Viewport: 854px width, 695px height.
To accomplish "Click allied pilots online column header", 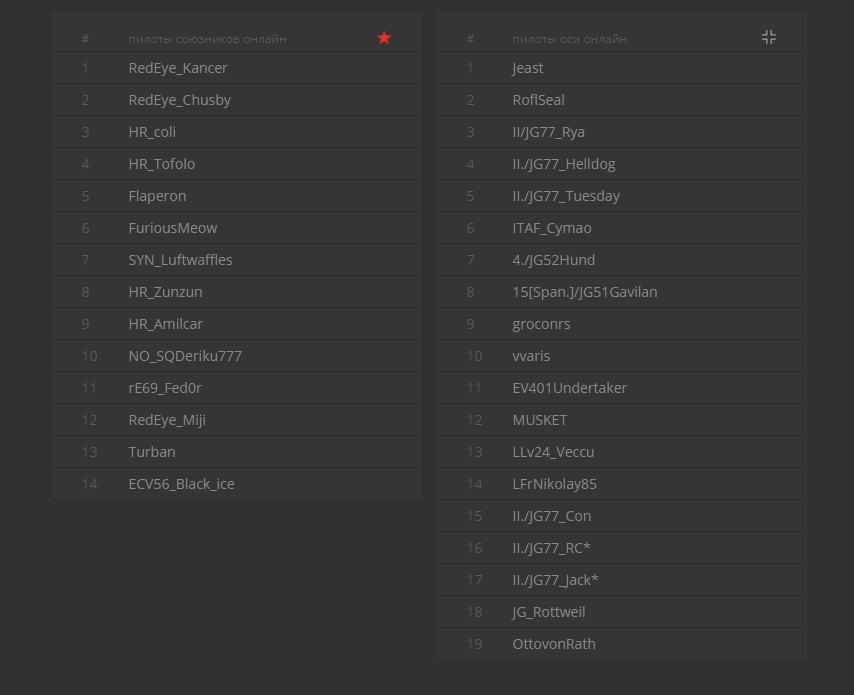I will 208,39.
